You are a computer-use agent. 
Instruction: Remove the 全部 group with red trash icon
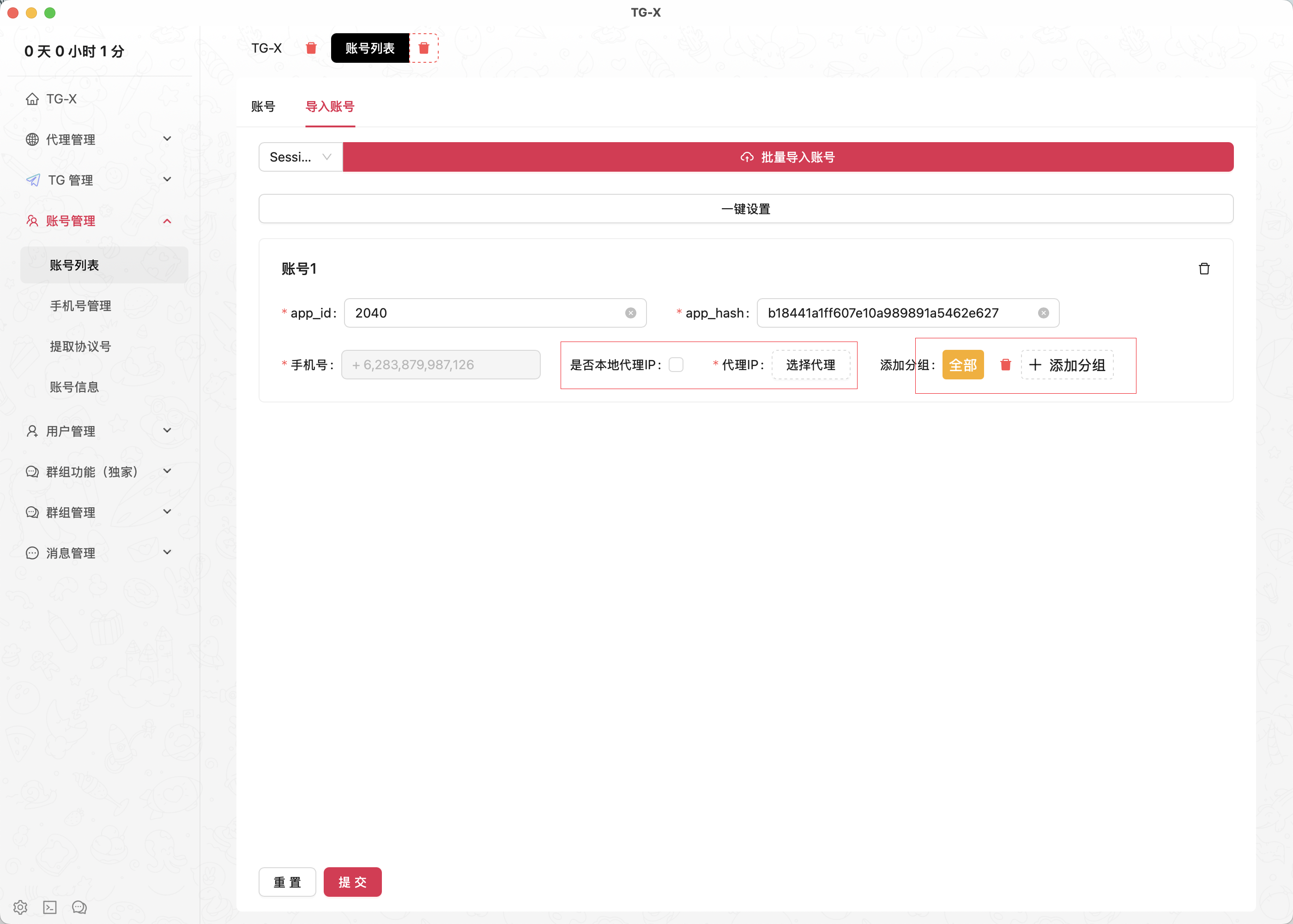1006,365
